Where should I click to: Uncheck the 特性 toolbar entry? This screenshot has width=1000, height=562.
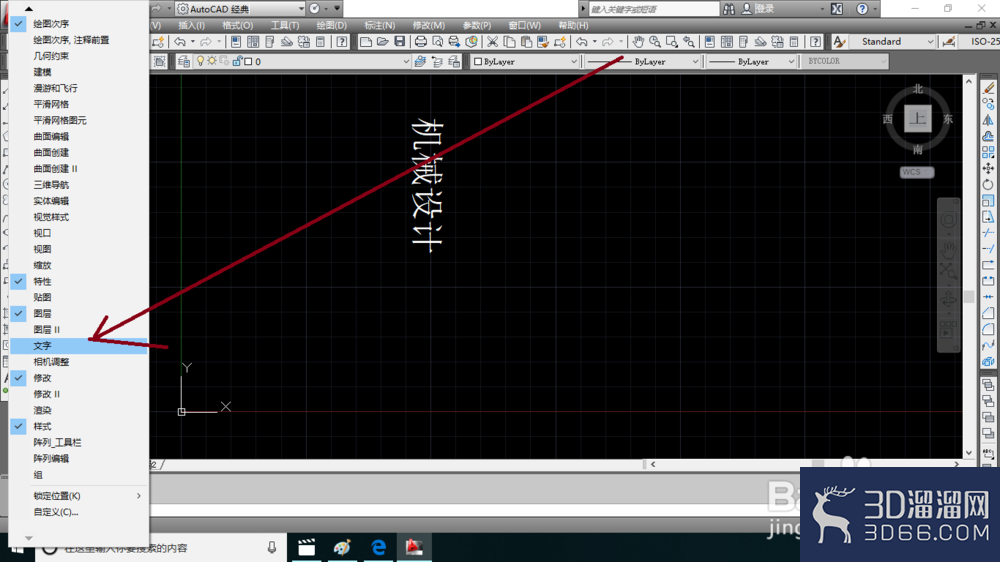click(79, 281)
